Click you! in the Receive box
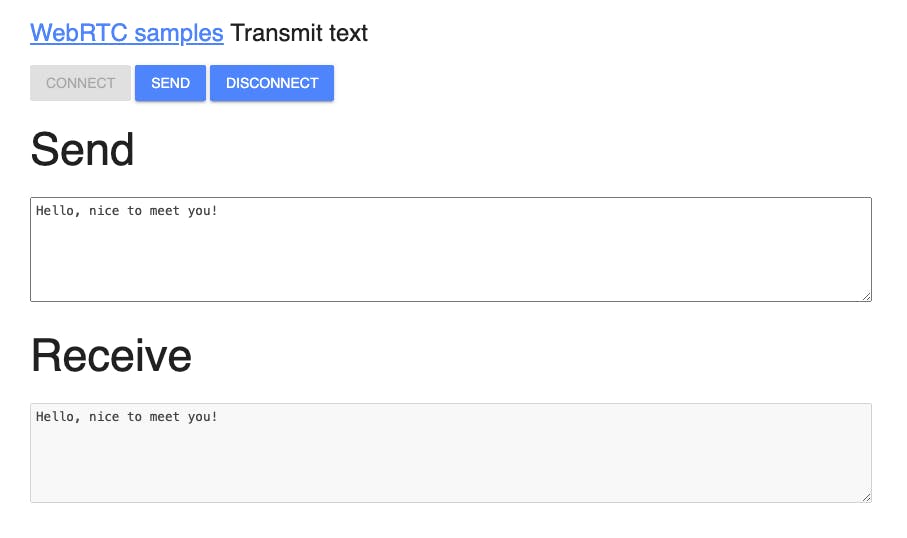The image size is (907, 538). (202, 416)
